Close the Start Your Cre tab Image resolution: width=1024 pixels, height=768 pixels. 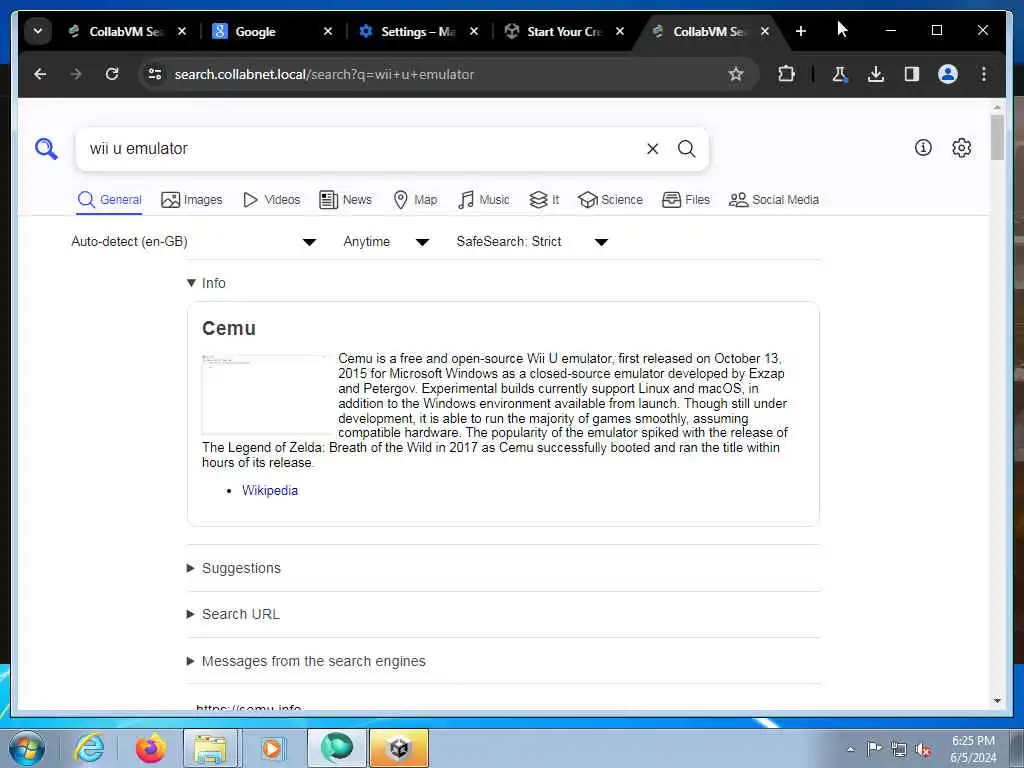(620, 31)
